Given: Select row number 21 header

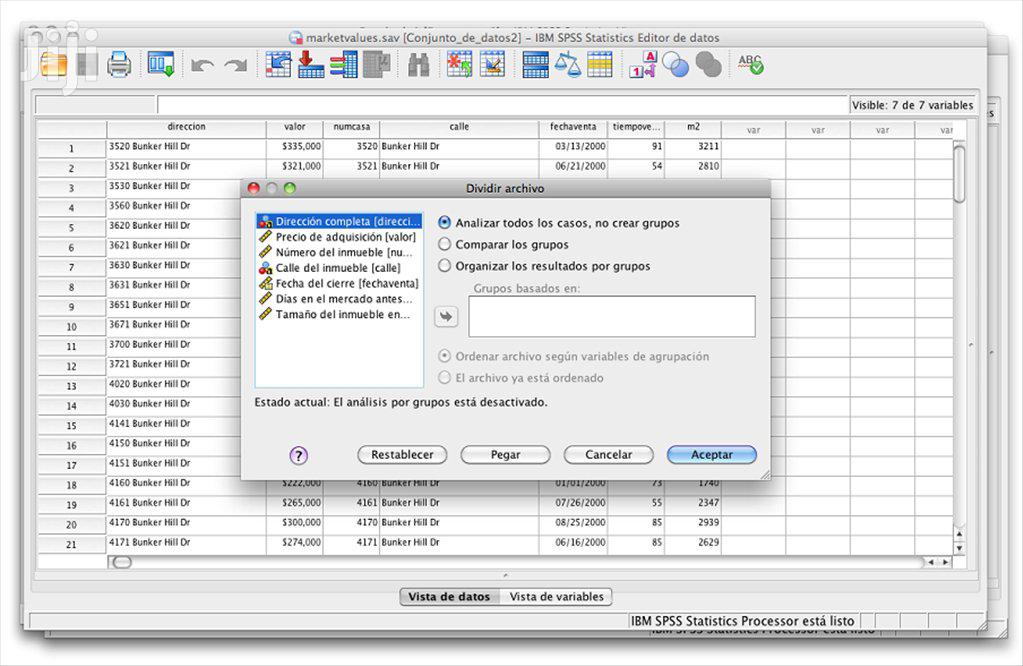Looking at the screenshot, I should tap(71, 544).
